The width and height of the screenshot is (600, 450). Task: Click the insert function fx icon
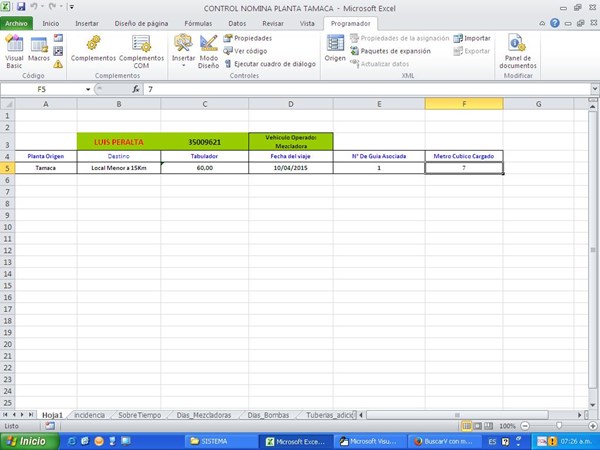click(136, 89)
